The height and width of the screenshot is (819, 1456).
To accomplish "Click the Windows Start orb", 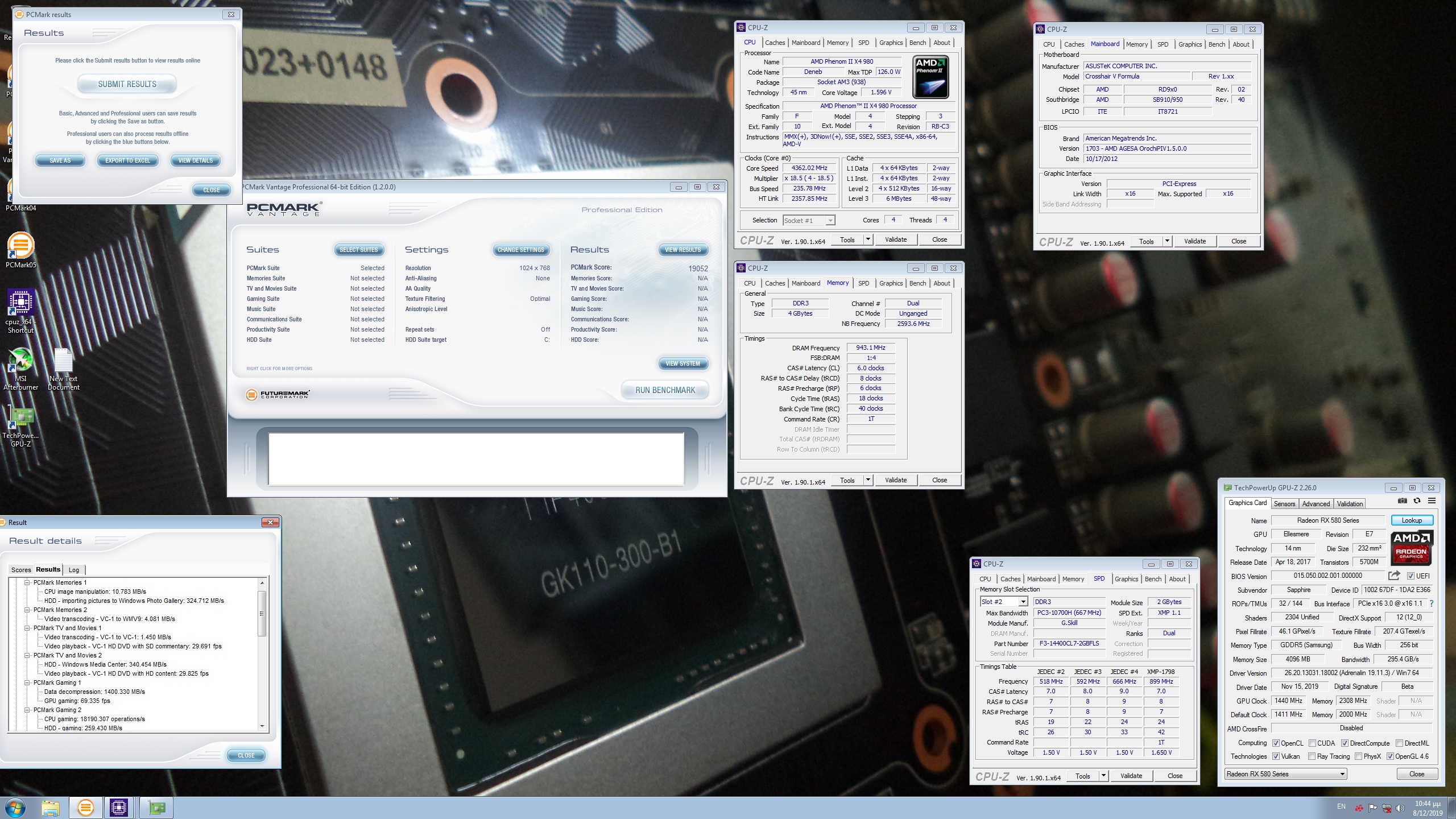I will click(x=15, y=808).
